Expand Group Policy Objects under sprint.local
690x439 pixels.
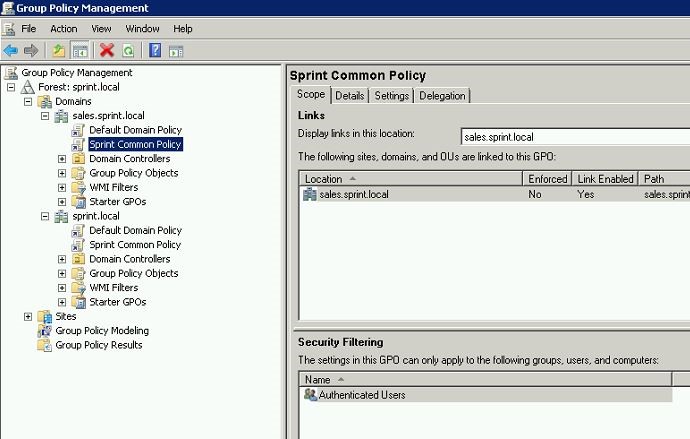(x=62, y=274)
